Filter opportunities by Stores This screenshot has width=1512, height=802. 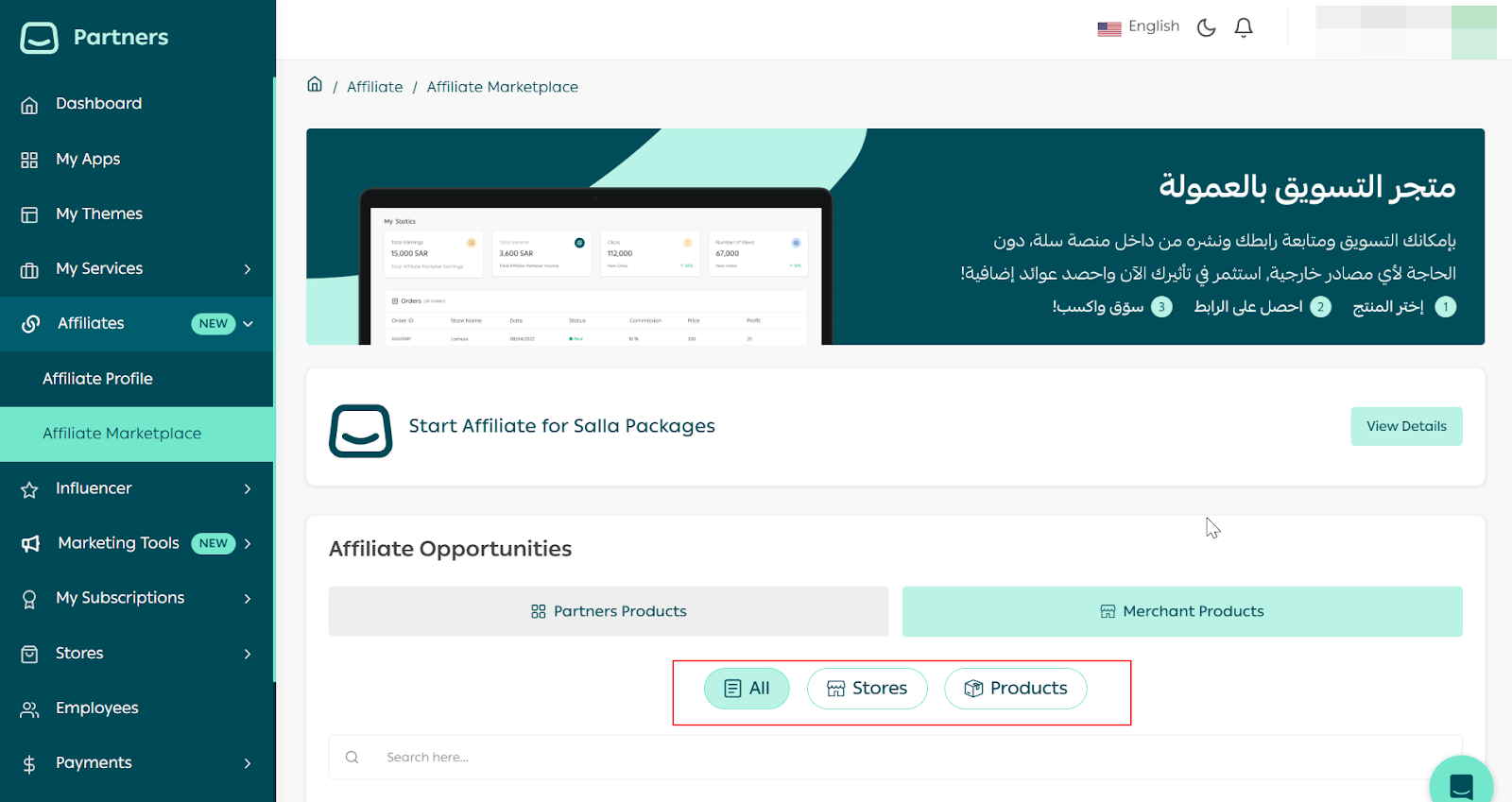point(867,689)
